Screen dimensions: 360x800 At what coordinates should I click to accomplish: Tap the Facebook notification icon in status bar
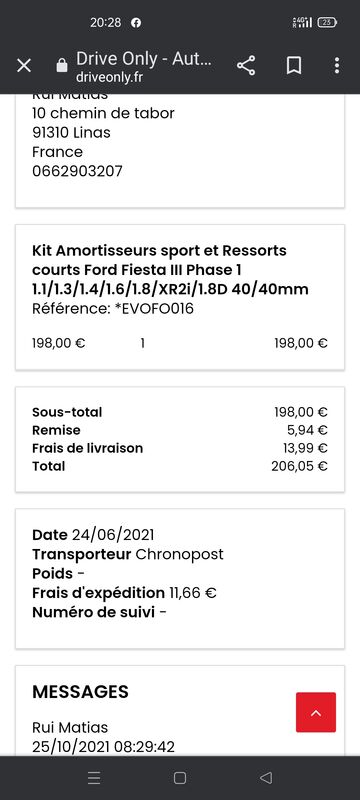pos(136,22)
